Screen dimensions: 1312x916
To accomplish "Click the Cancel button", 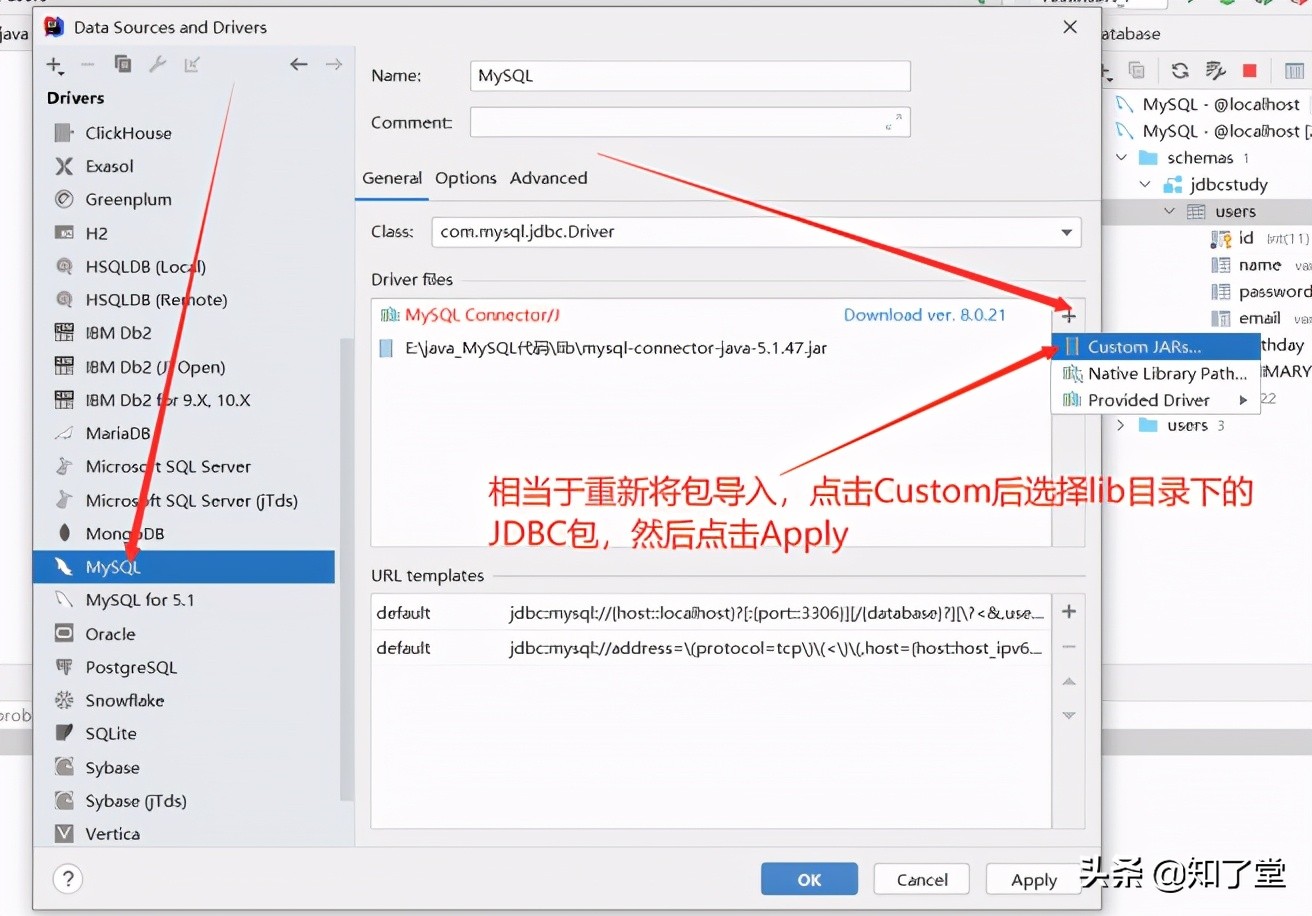I will 921,879.
